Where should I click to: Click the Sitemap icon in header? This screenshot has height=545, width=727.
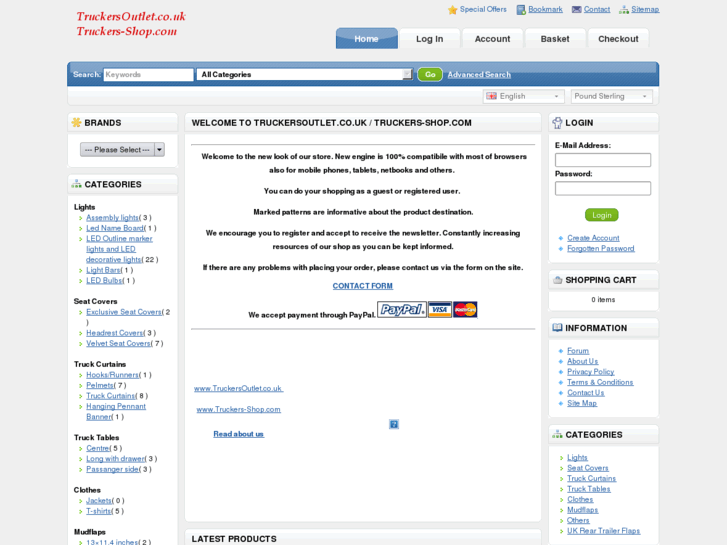tap(624, 10)
